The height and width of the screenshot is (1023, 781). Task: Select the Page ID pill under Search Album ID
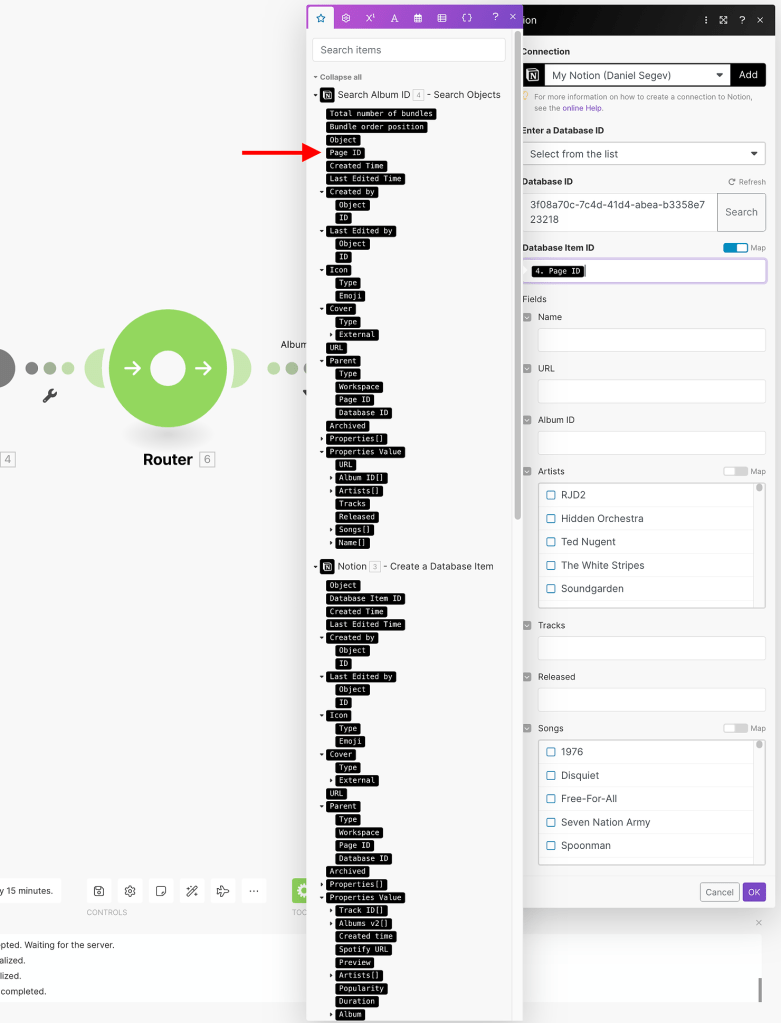(345, 153)
